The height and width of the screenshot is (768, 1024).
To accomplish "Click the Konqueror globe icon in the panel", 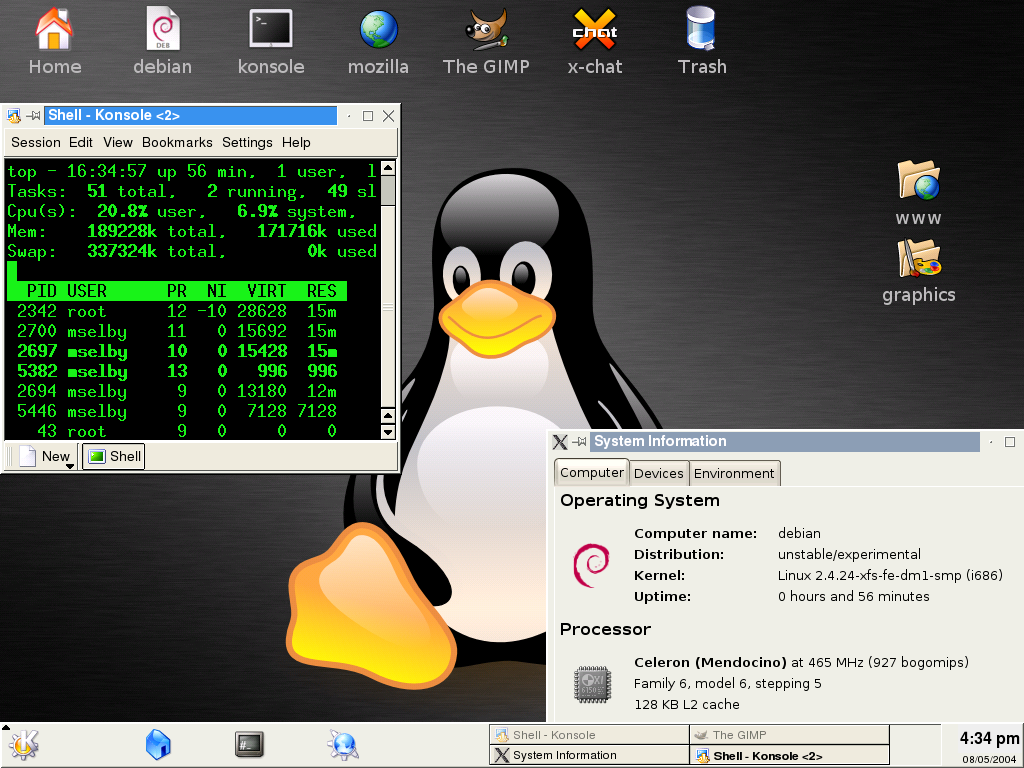I will [342, 744].
